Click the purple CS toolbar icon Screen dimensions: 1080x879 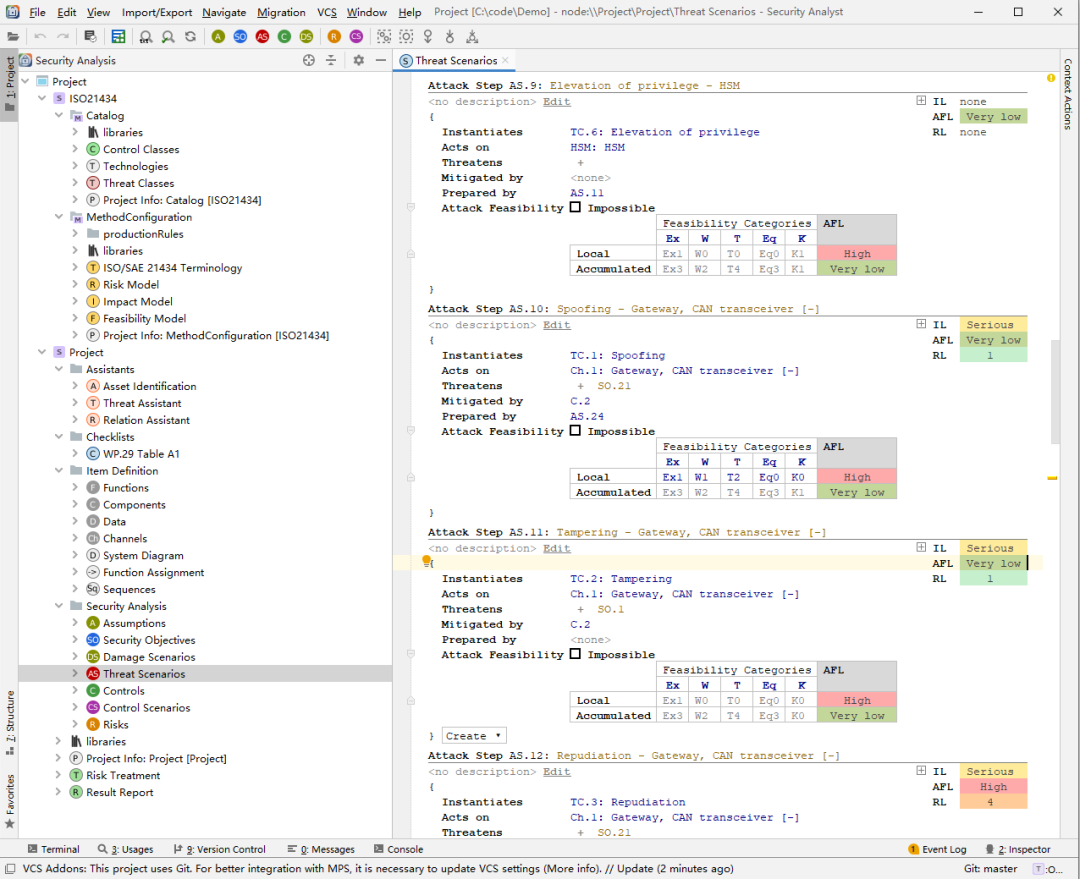tap(357, 36)
